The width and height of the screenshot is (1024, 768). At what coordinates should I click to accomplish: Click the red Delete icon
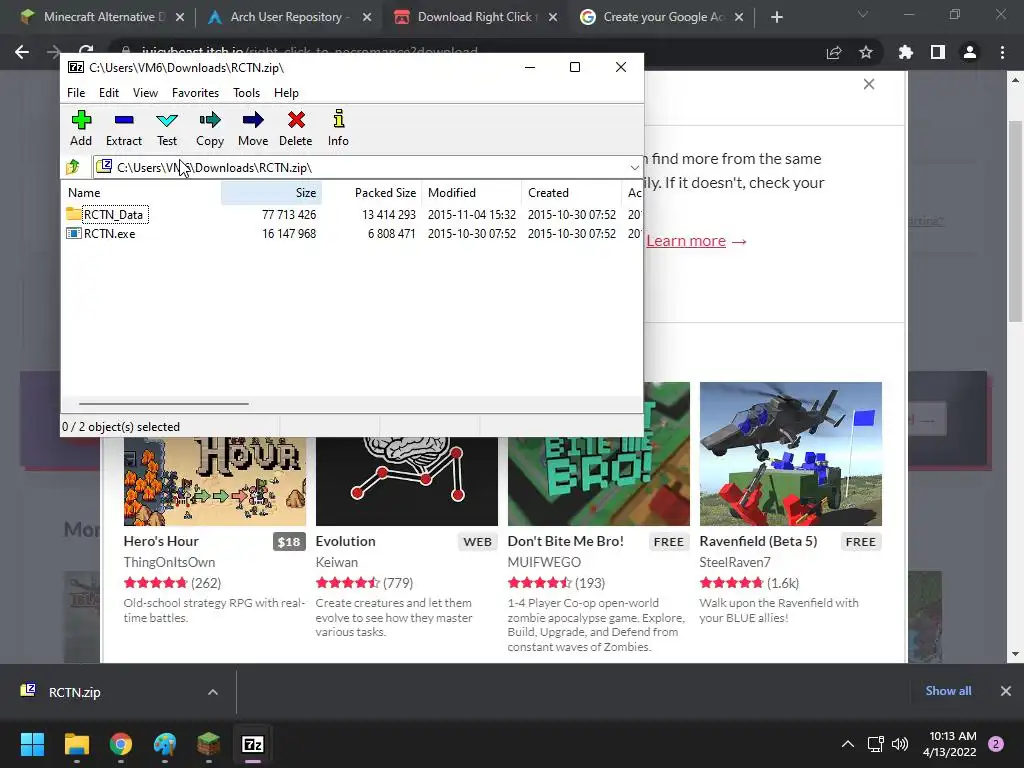click(295, 128)
